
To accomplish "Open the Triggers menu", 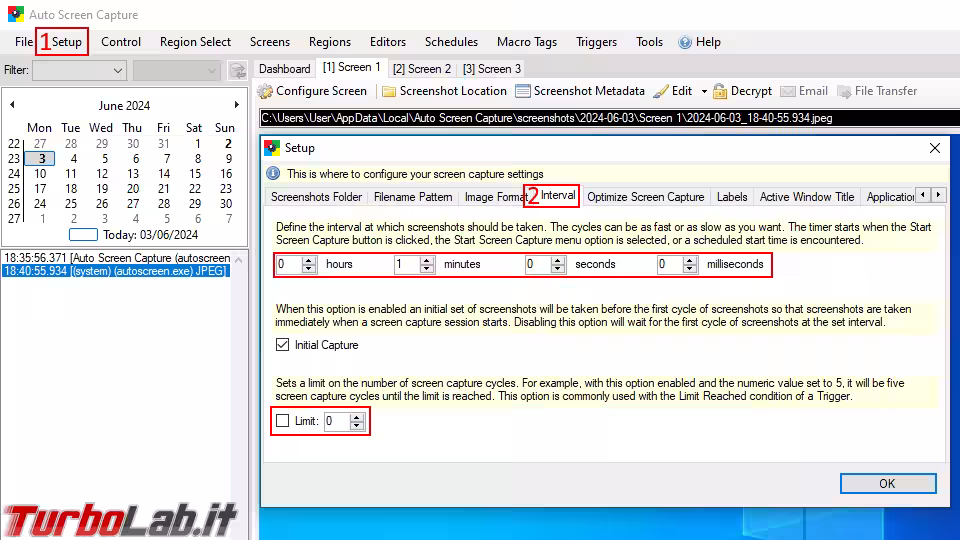I will pos(596,42).
